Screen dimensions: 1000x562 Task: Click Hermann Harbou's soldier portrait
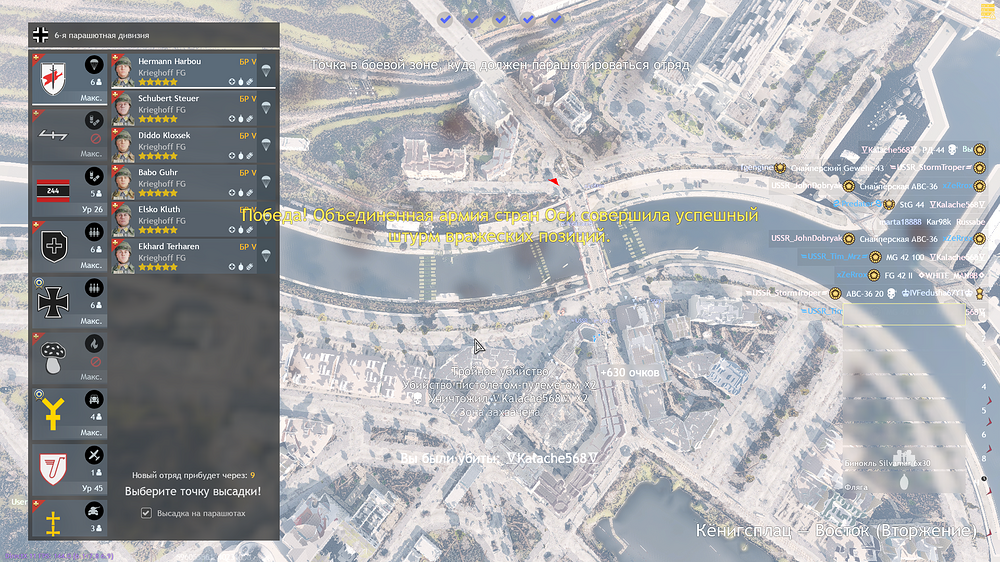123,71
